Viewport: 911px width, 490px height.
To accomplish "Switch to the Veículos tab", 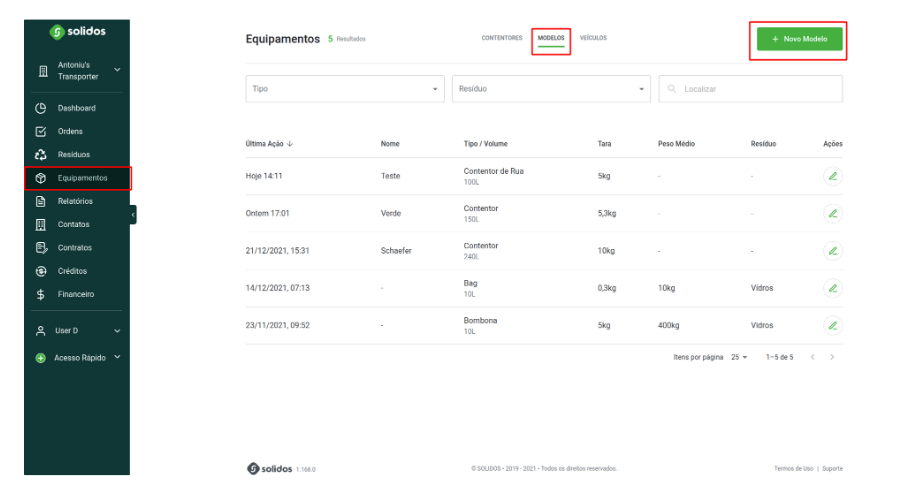I will tap(593, 38).
